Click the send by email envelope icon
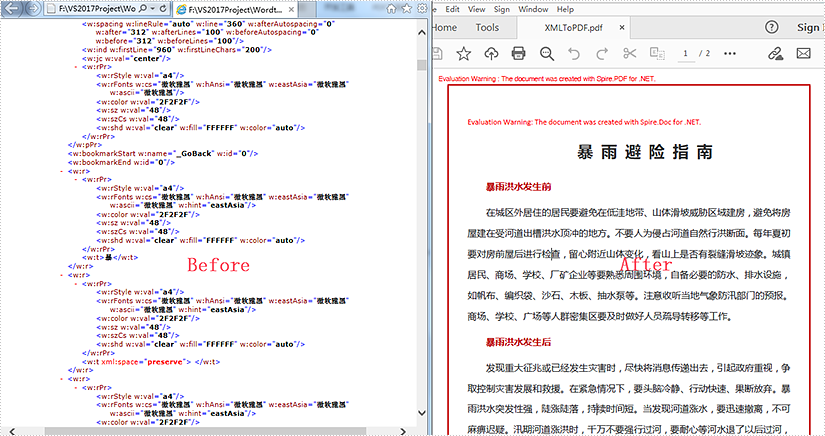The height and width of the screenshot is (436, 825). point(803,53)
